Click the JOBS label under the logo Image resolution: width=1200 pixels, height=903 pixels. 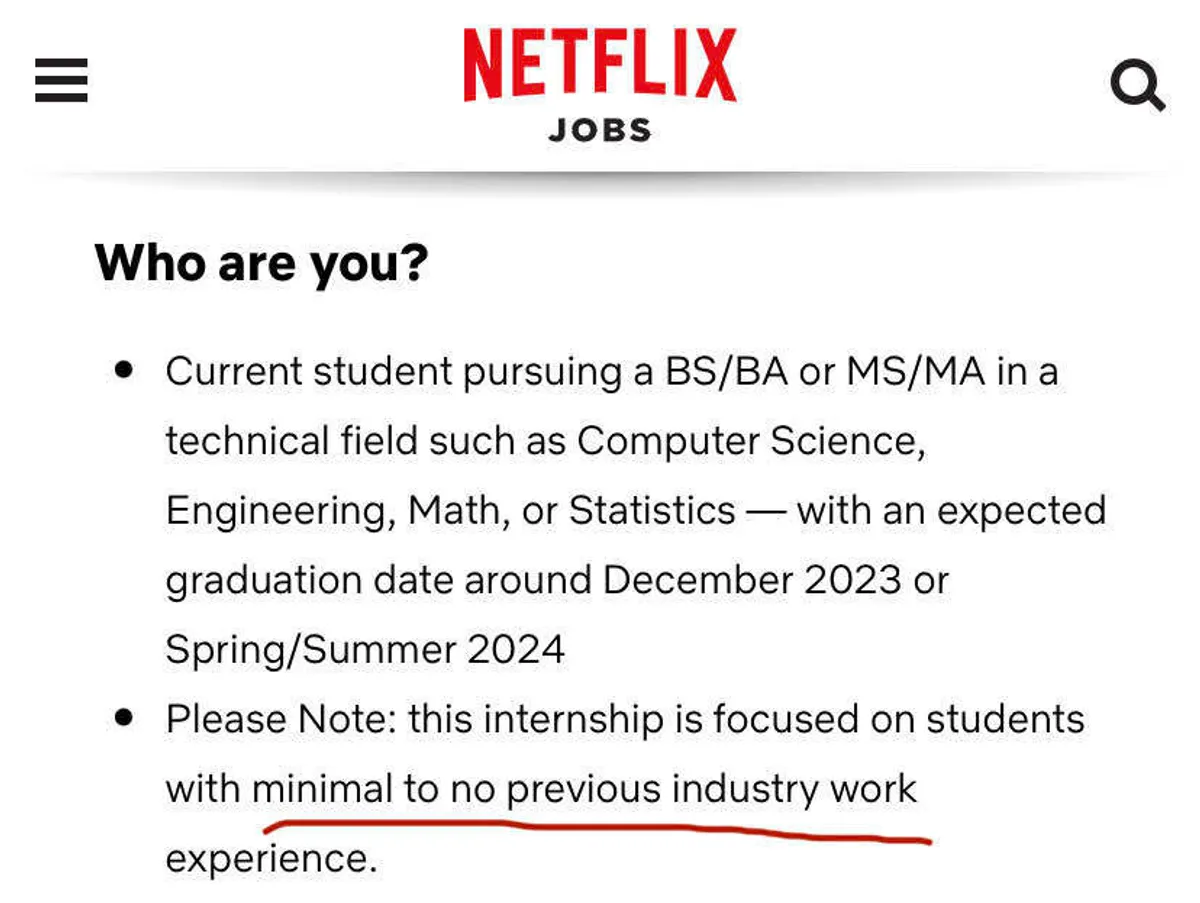599,130
